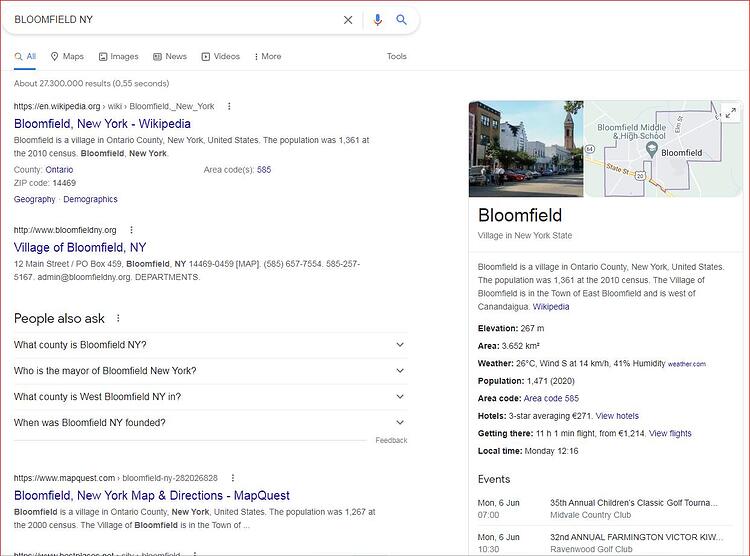Open Bloomfield street photo thumbnail

[x=526, y=149]
